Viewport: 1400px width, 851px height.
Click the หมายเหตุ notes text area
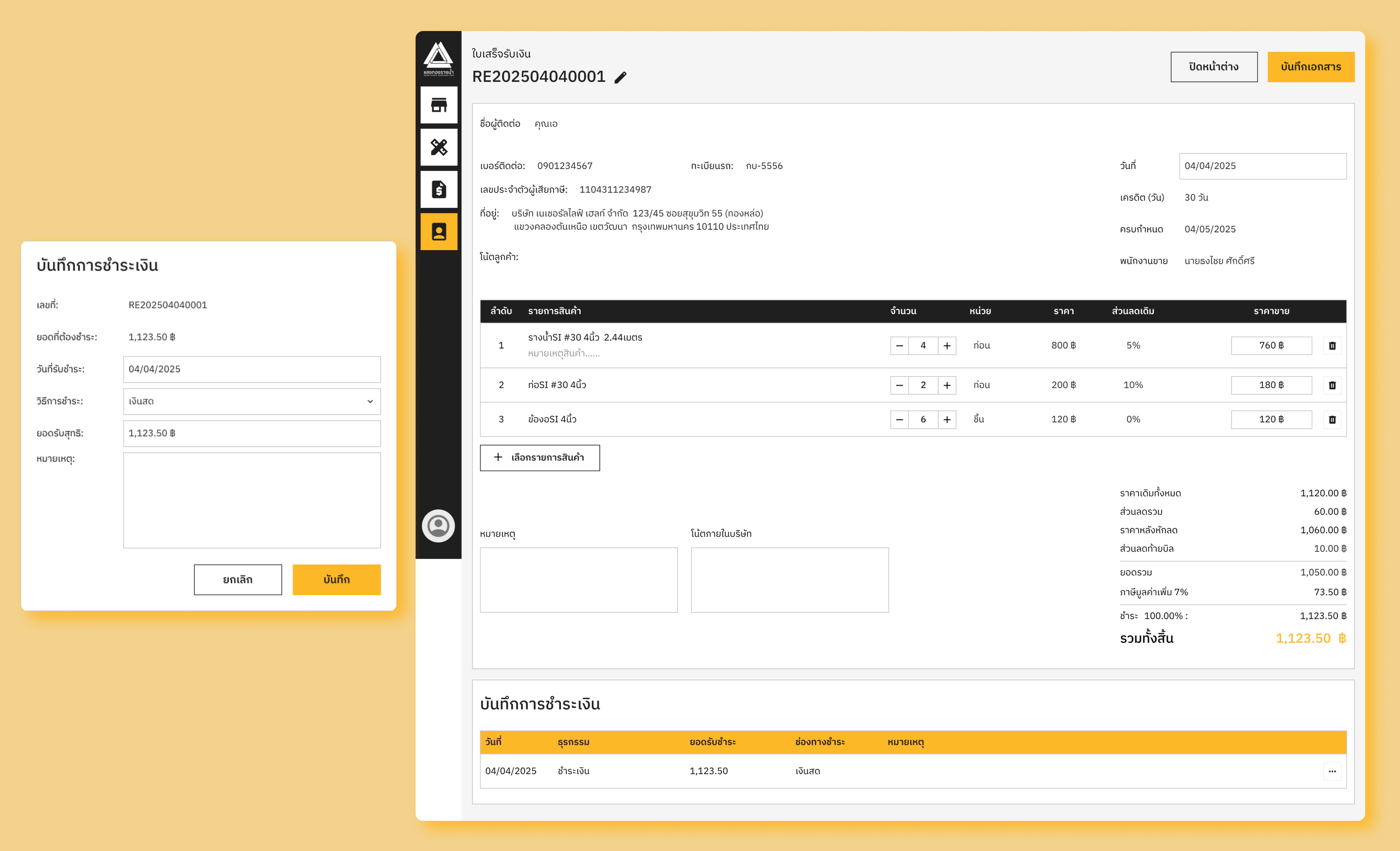(x=252, y=500)
